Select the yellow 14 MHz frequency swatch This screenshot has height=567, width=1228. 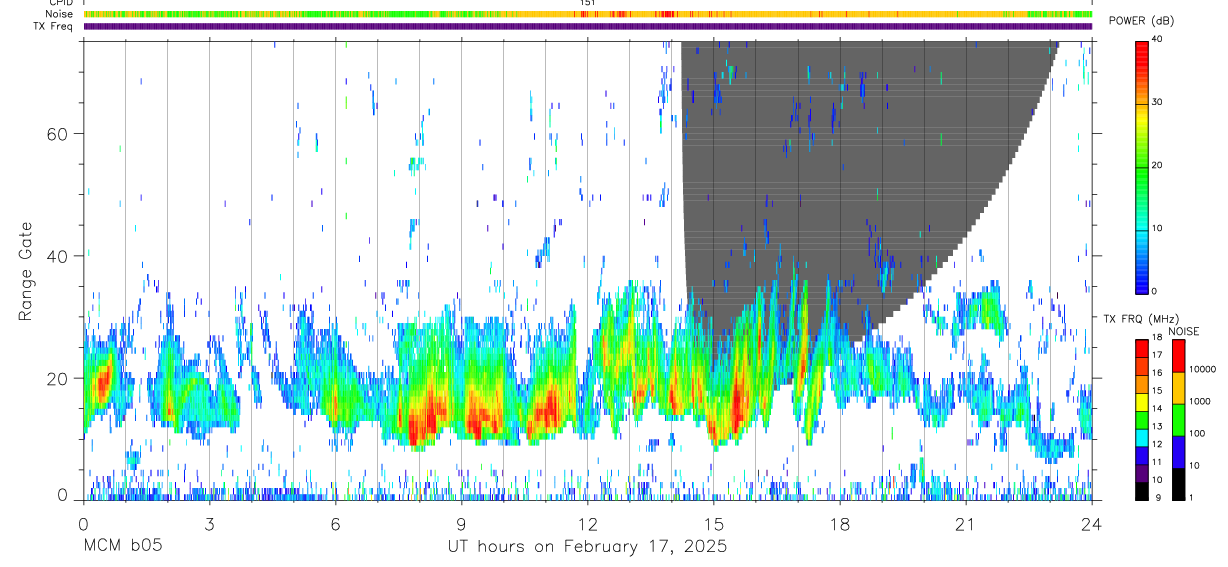click(1142, 402)
